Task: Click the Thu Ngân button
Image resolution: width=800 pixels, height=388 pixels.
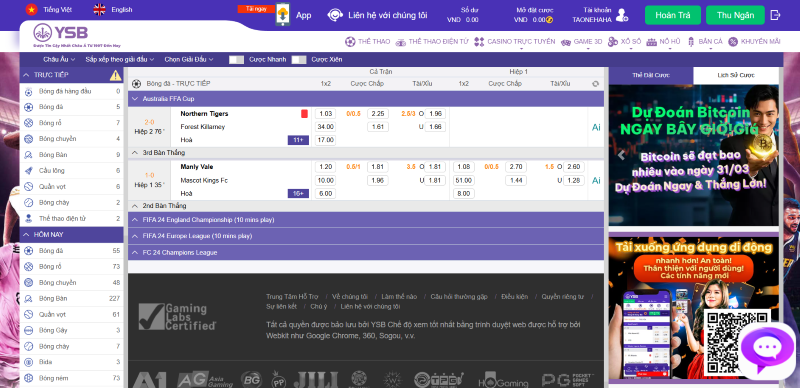Action: [x=735, y=15]
